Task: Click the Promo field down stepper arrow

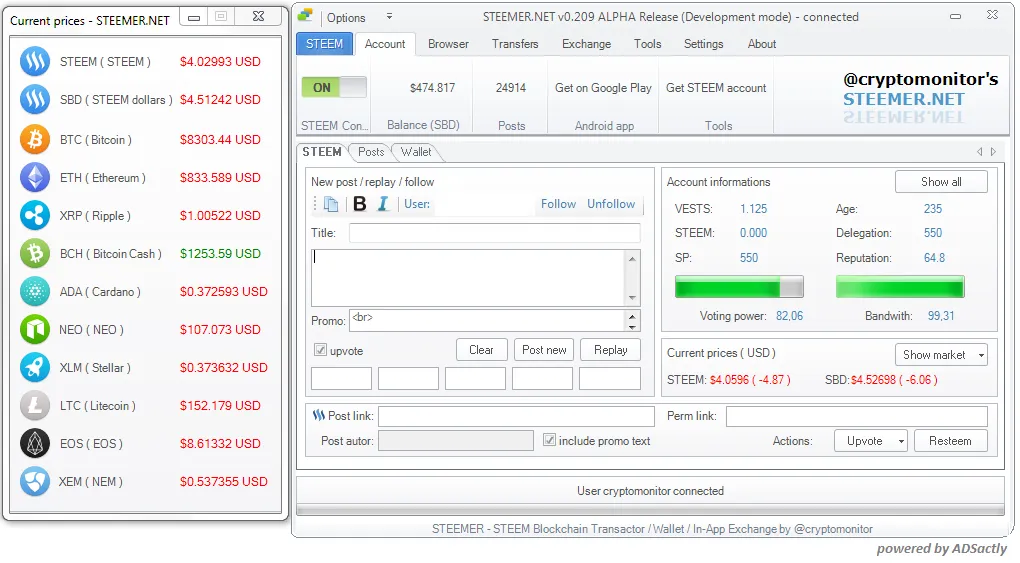Action: click(632, 326)
